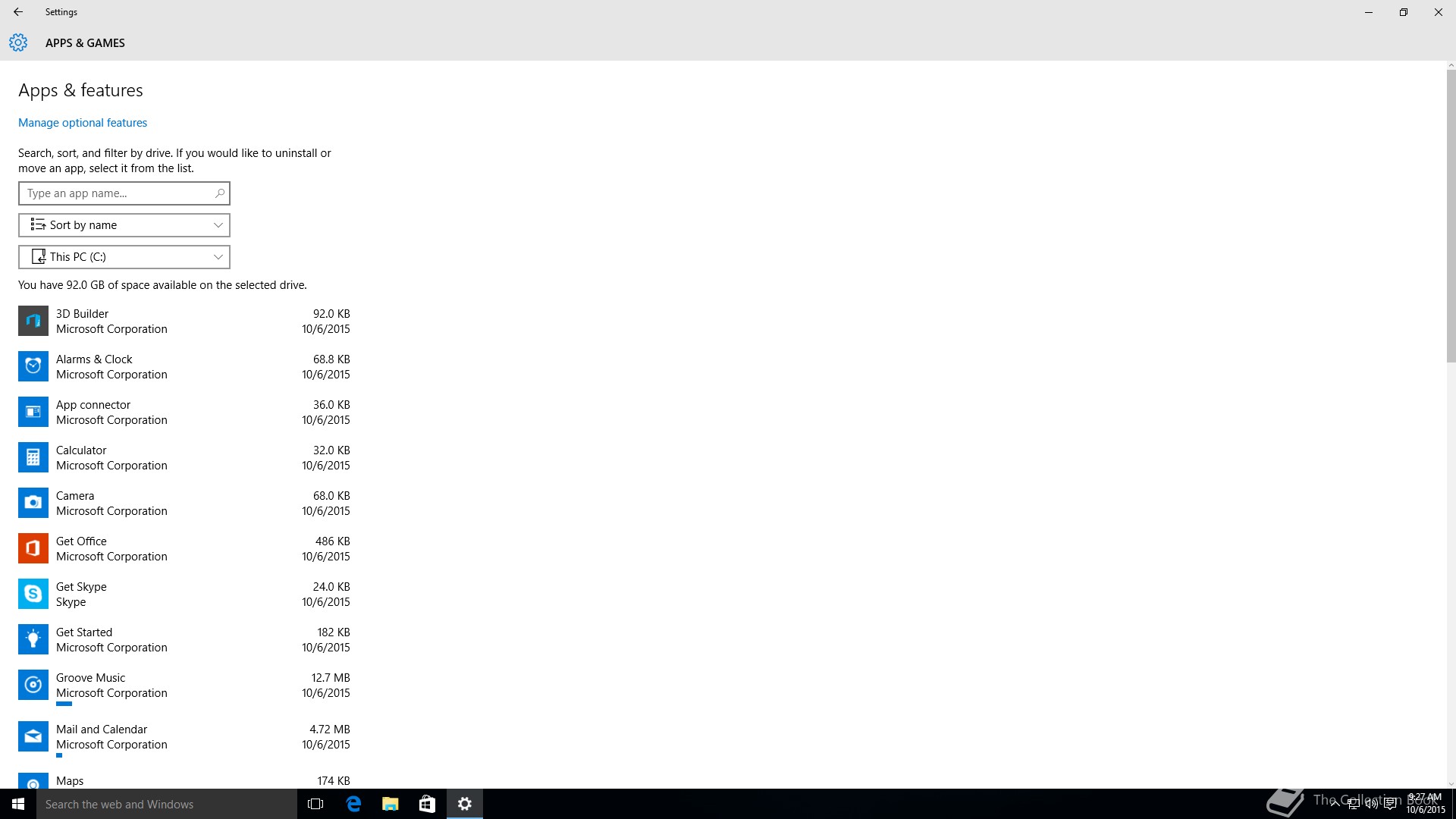The image size is (1456, 819).
Task: Click the Skype publisher label
Action: [71, 602]
